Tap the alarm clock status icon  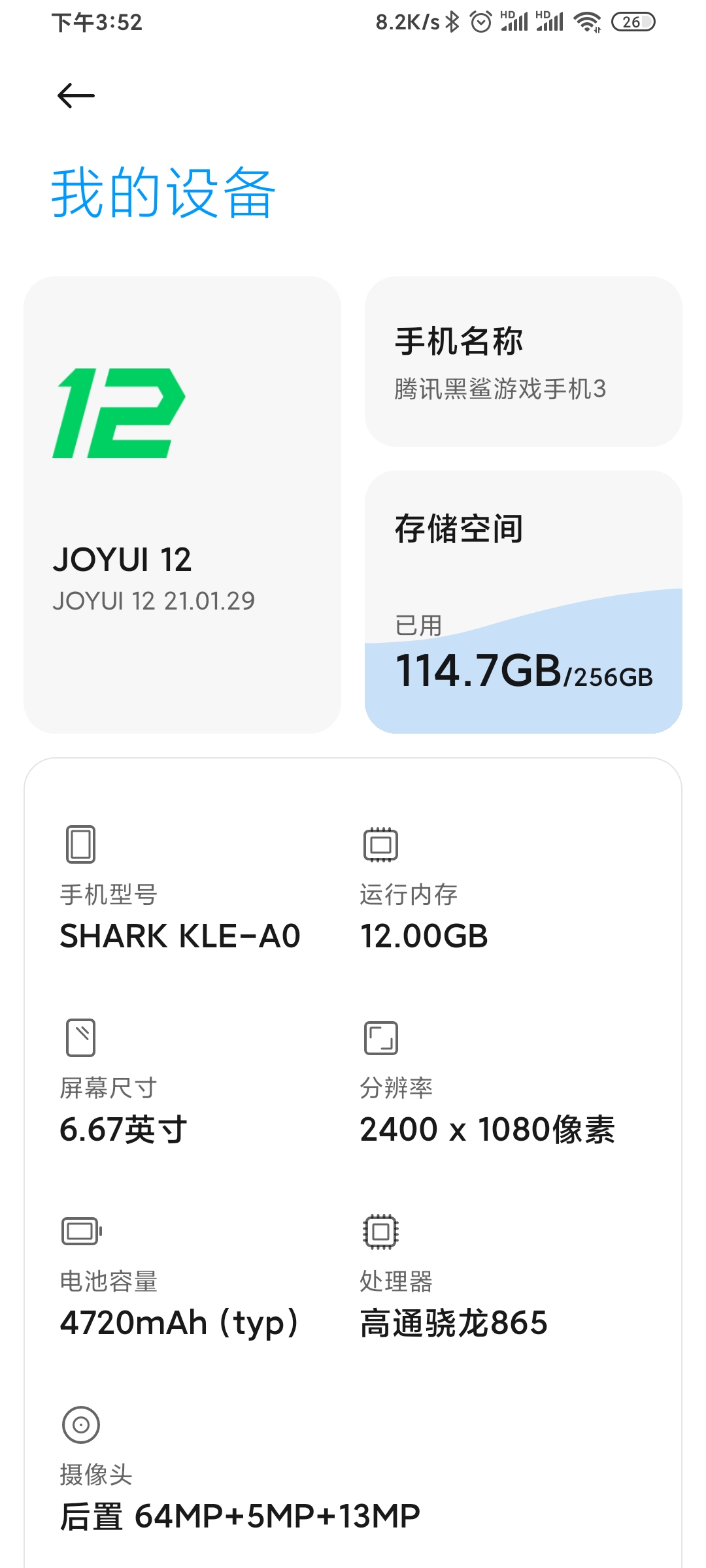[x=481, y=22]
